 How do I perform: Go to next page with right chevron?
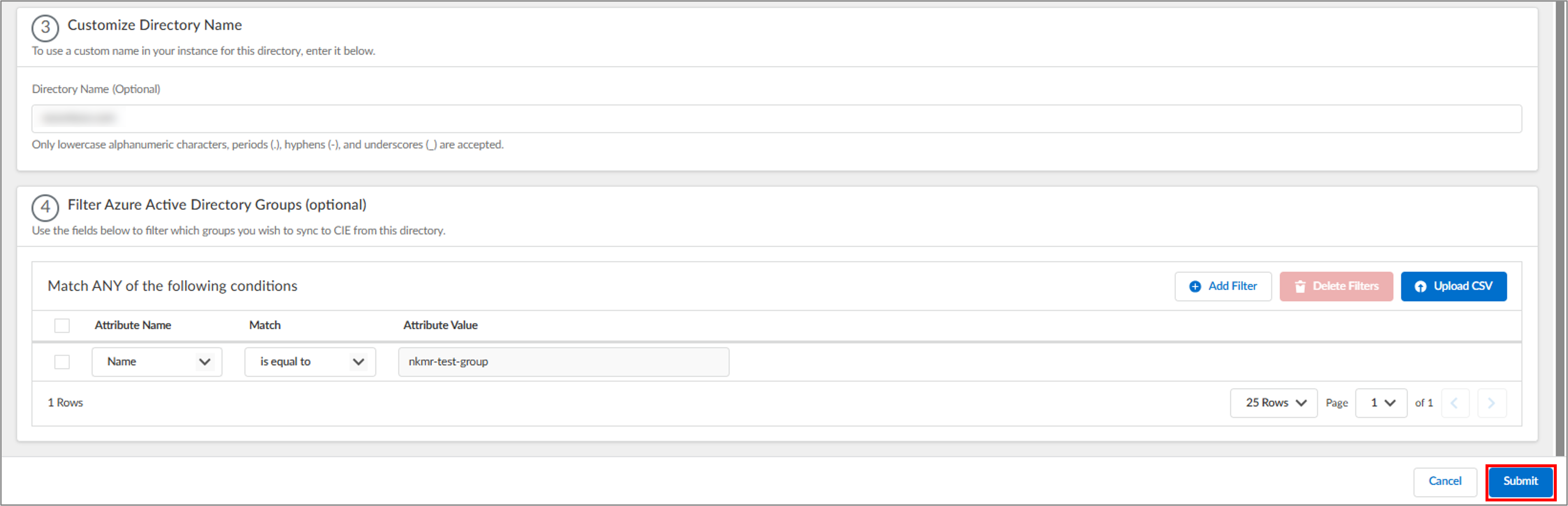click(1491, 403)
